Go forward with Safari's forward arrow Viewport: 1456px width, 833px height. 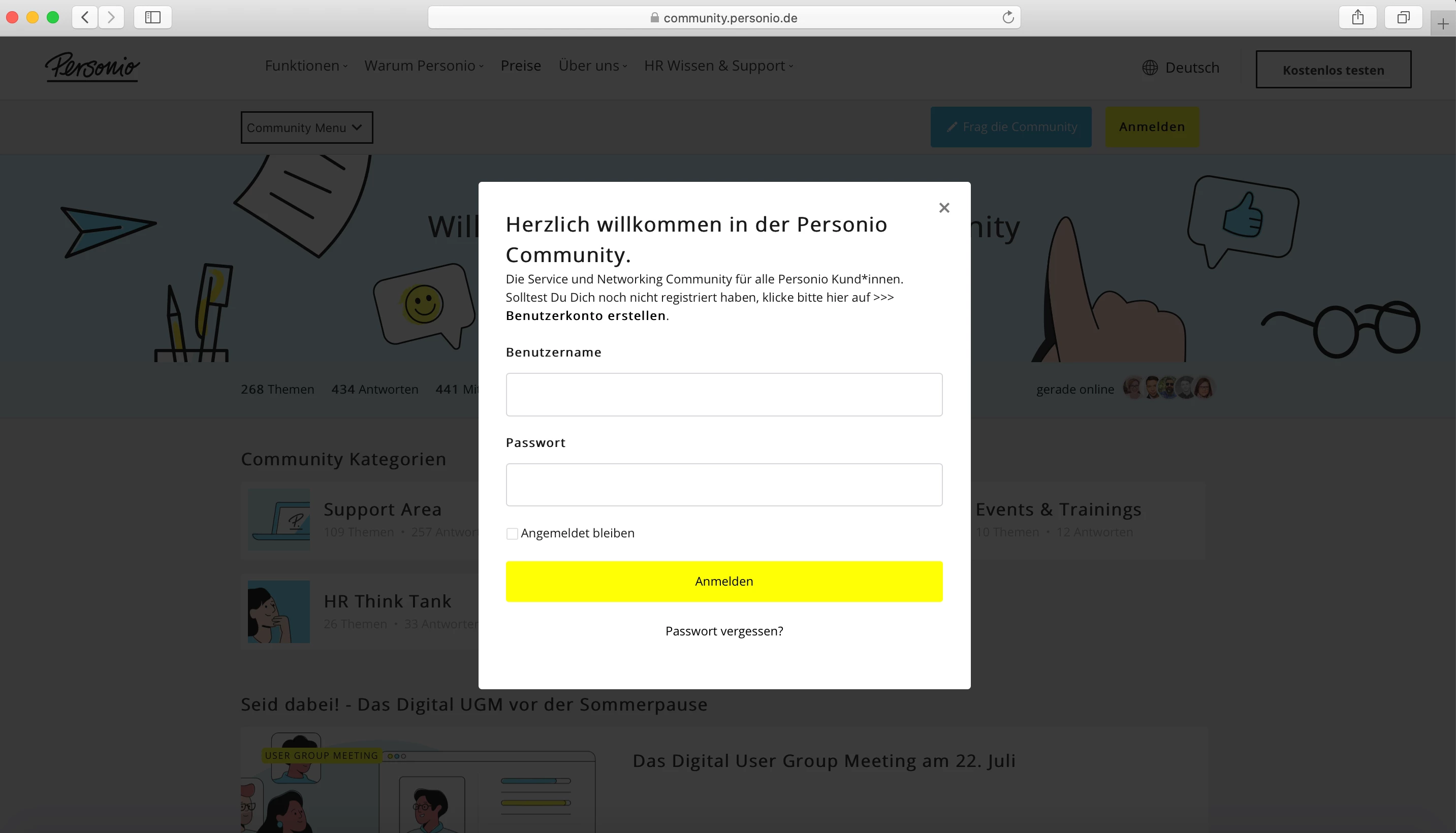(111, 17)
